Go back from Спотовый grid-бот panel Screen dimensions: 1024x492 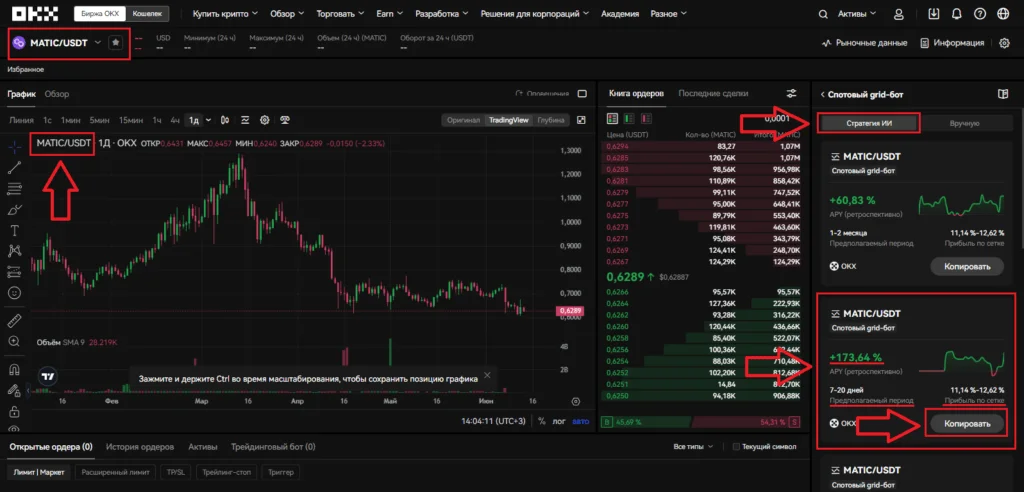[823, 94]
